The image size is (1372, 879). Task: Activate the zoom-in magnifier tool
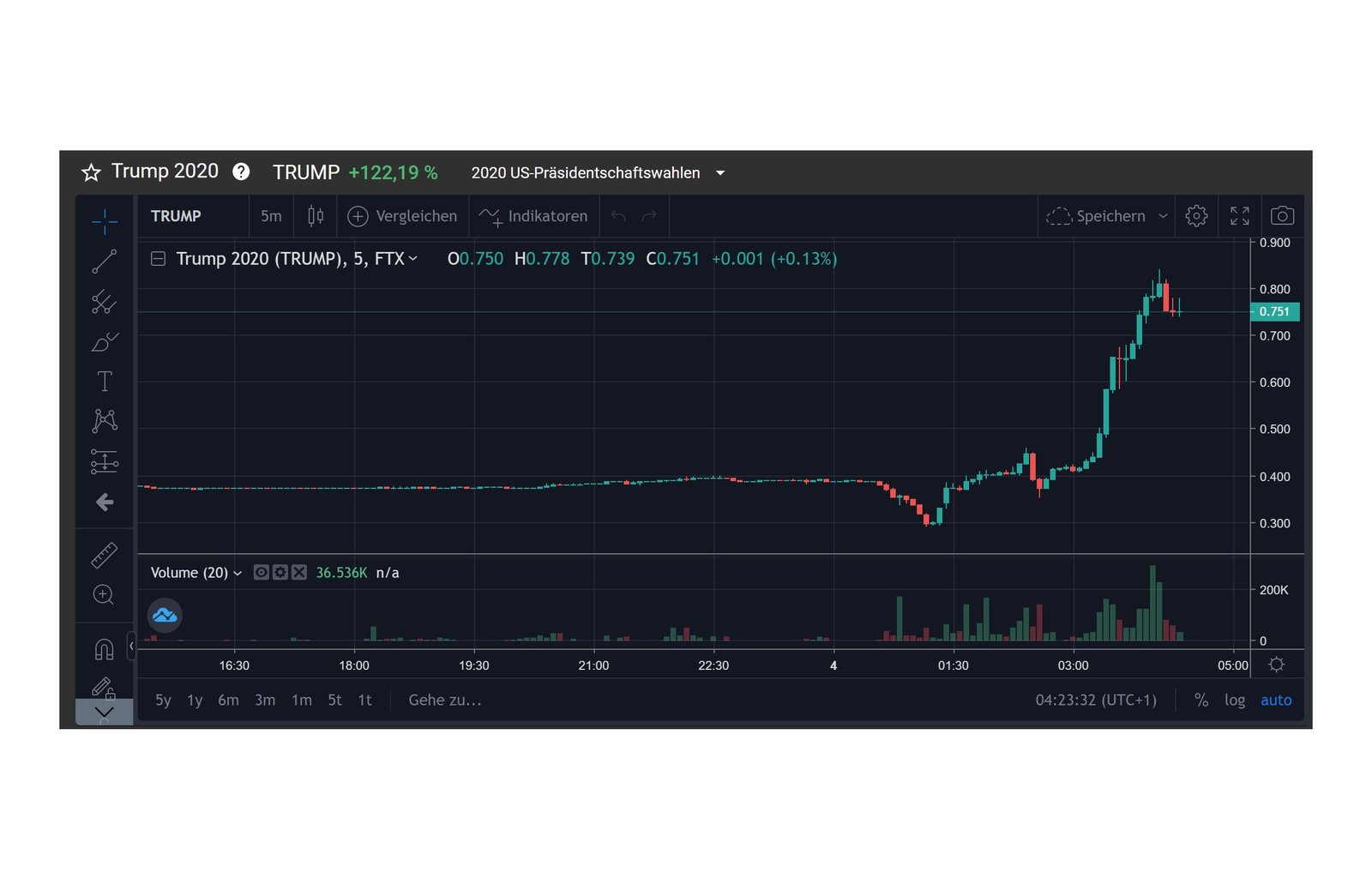pos(104,594)
